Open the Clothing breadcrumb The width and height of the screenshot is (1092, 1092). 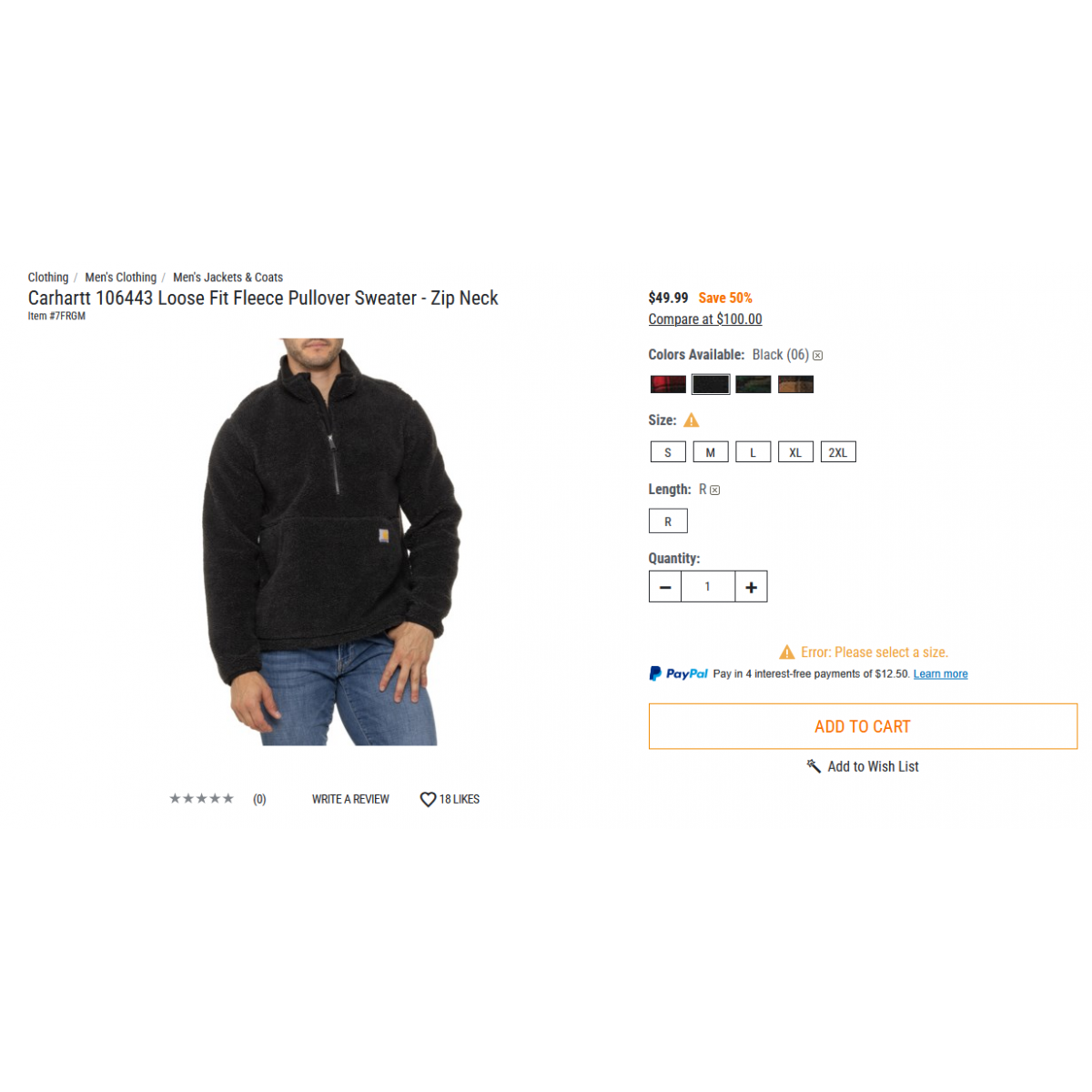pos(48,278)
